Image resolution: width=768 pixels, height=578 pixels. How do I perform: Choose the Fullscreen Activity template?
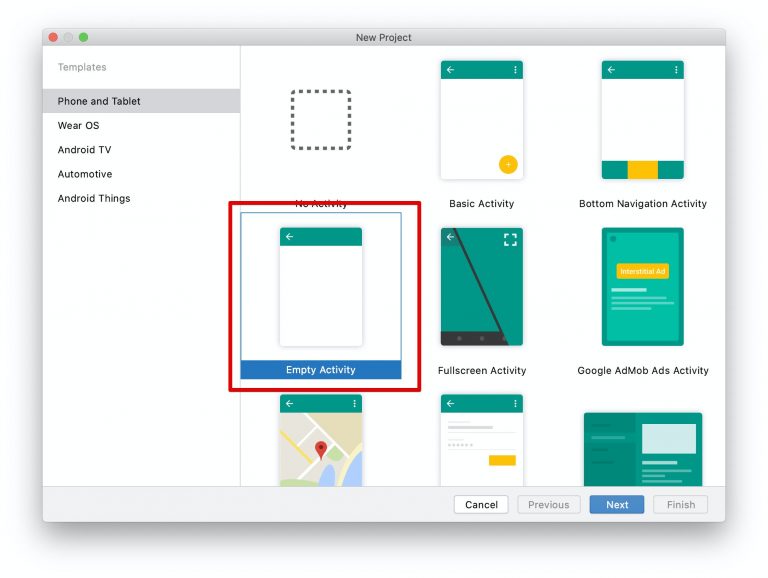[x=481, y=287]
